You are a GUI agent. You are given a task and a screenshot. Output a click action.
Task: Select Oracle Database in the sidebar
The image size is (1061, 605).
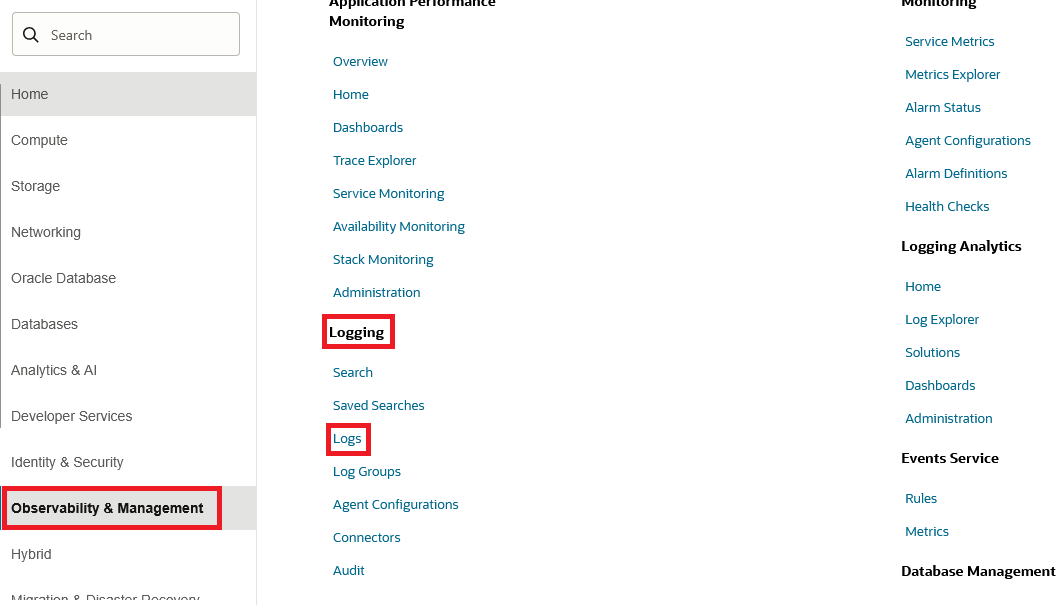63,278
